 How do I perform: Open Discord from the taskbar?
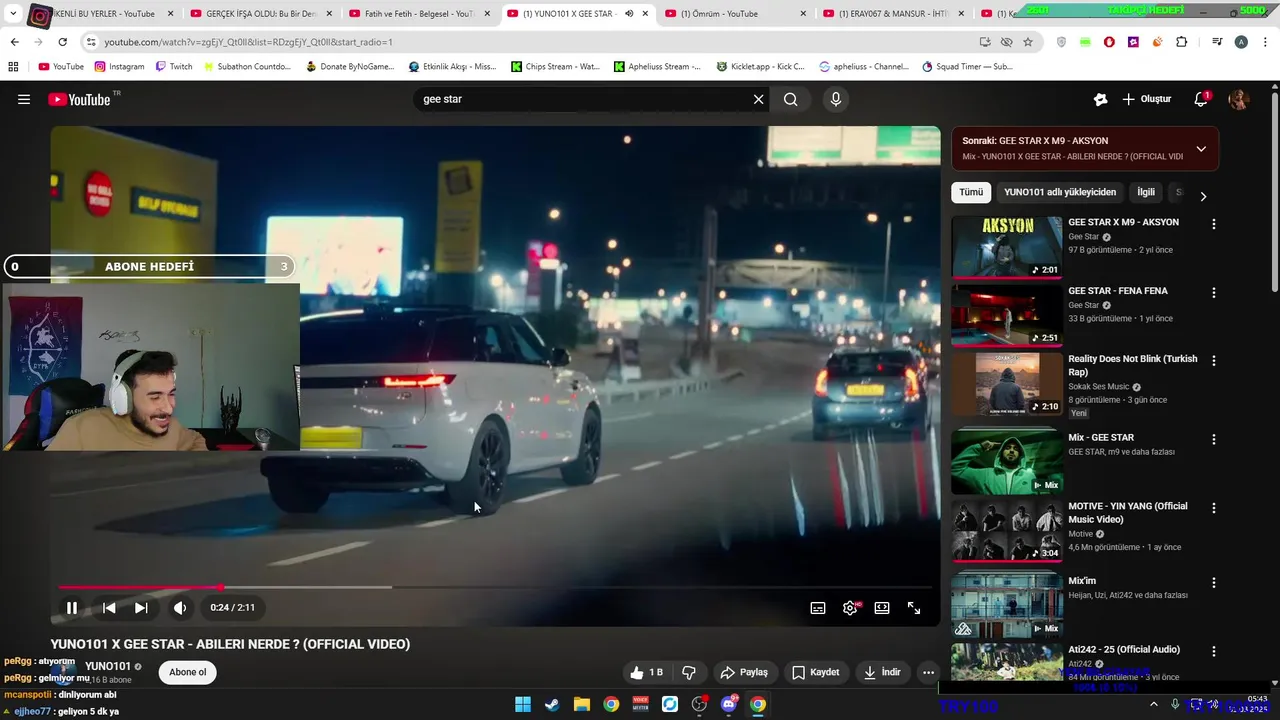click(x=729, y=704)
